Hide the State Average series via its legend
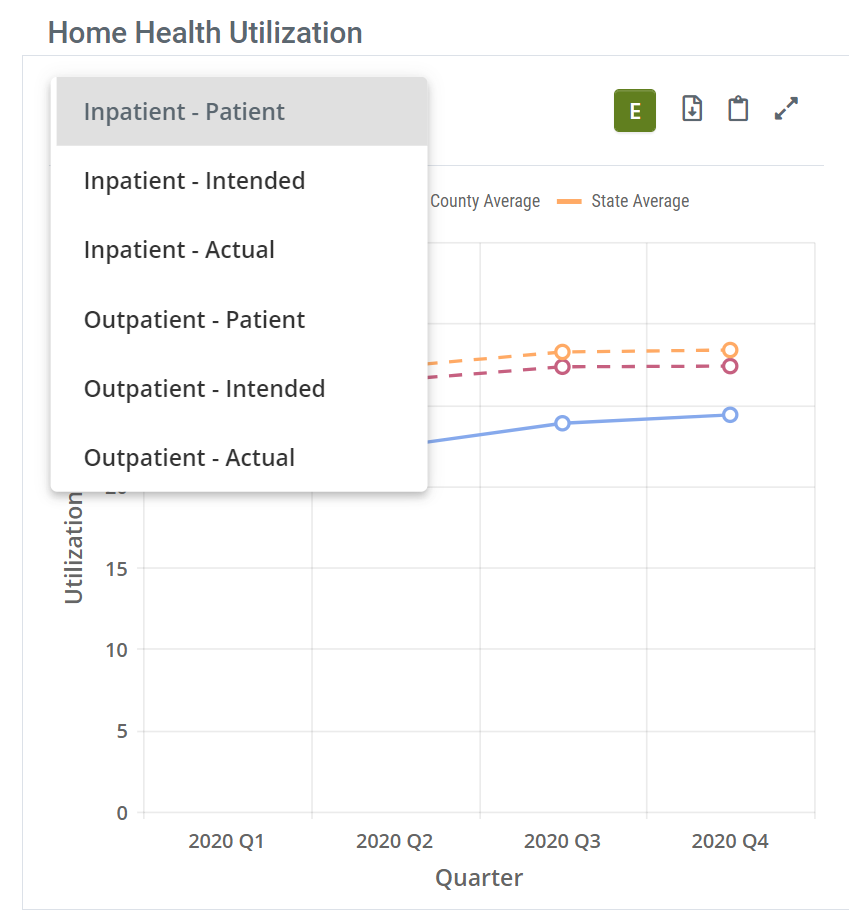Viewport: 849px width, 918px height. click(639, 201)
